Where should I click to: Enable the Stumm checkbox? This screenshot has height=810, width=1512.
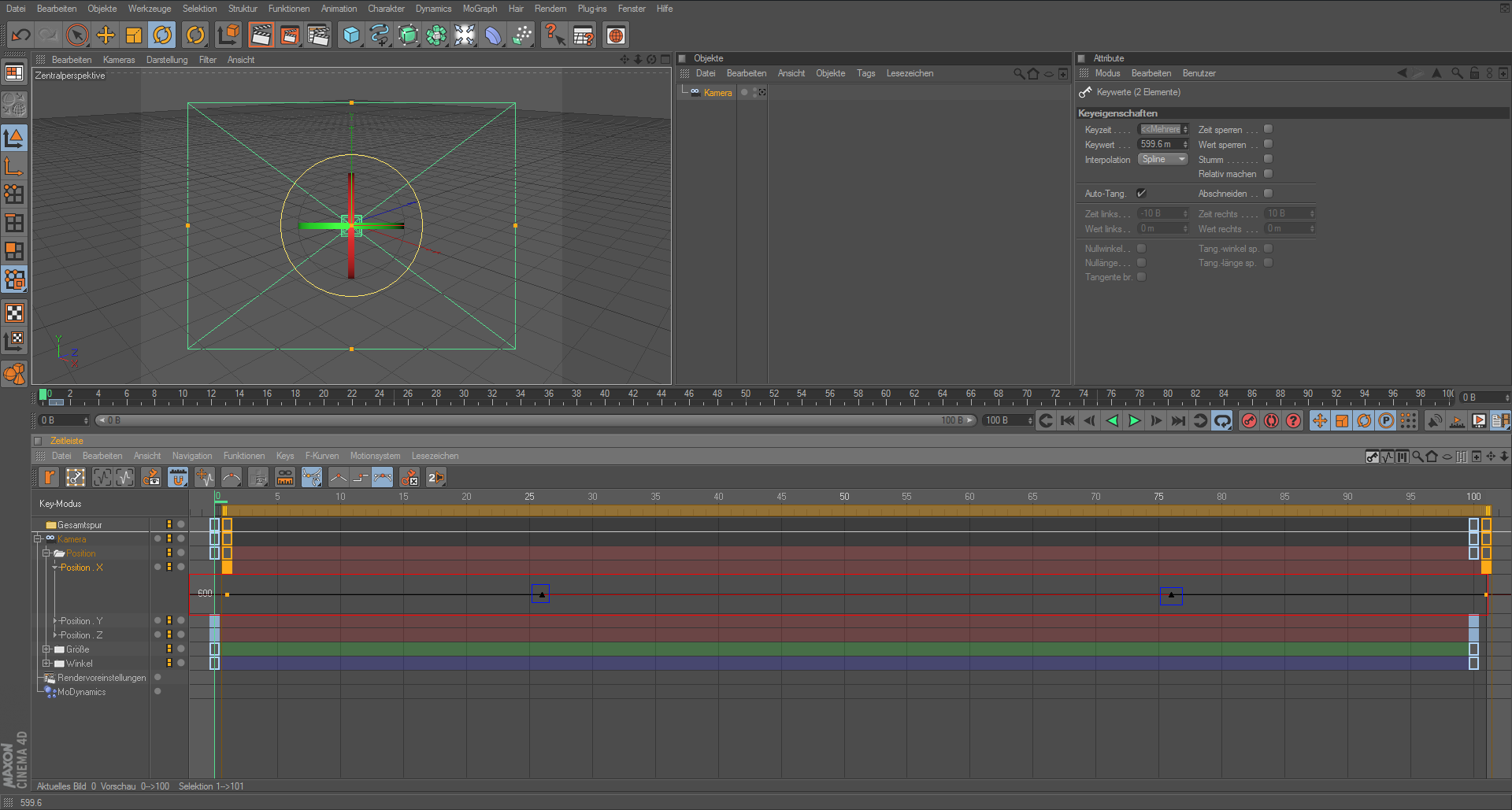point(1268,159)
